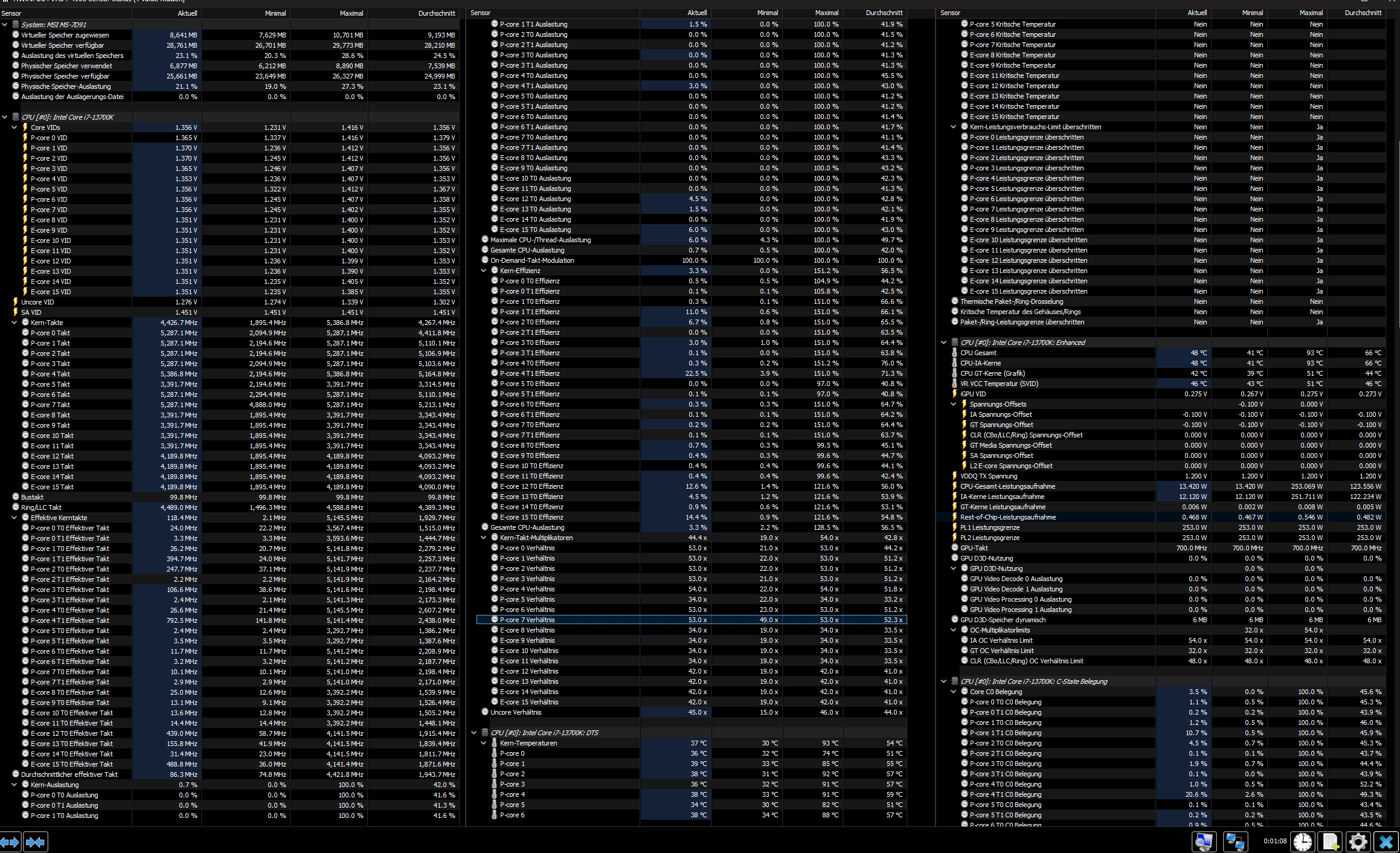This screenshot has height=853, width=1400.
Task: Collapse the Kern-Effizienz group
Action: (x=484, y=271)
